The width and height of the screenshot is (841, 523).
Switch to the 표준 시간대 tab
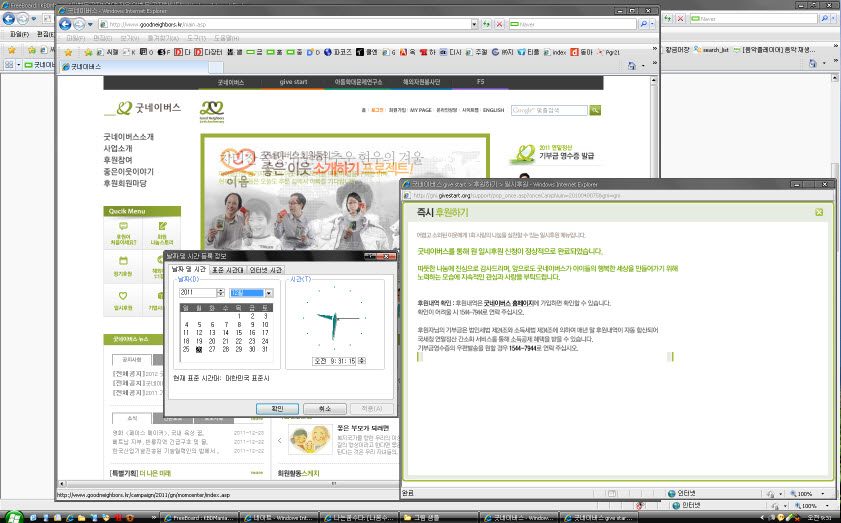coord(227,270)
